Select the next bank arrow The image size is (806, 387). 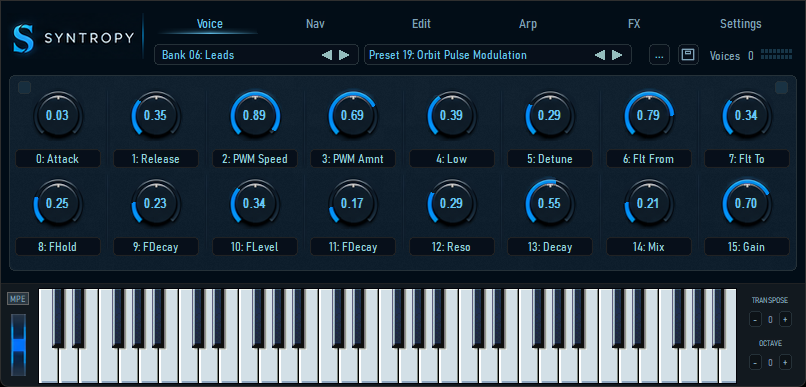pos(344,55)
